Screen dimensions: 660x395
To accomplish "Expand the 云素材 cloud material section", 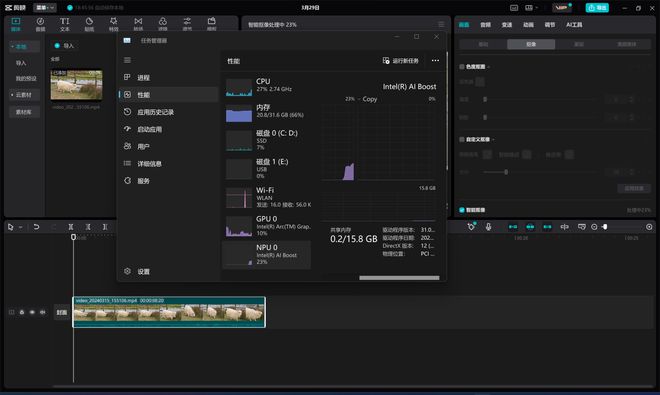I will click(12, 95).
